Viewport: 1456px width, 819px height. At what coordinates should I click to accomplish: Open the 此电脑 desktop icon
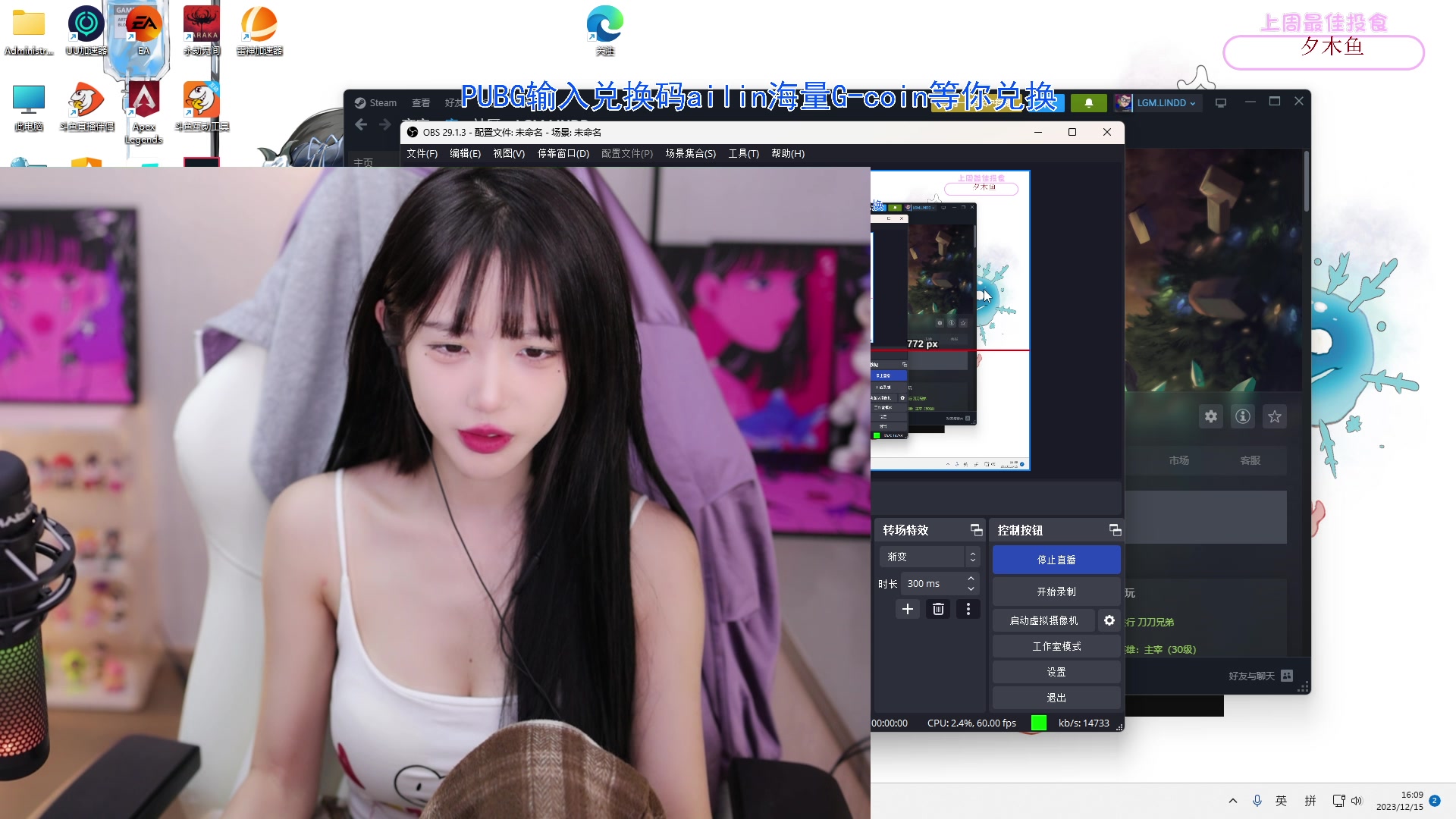29,108
